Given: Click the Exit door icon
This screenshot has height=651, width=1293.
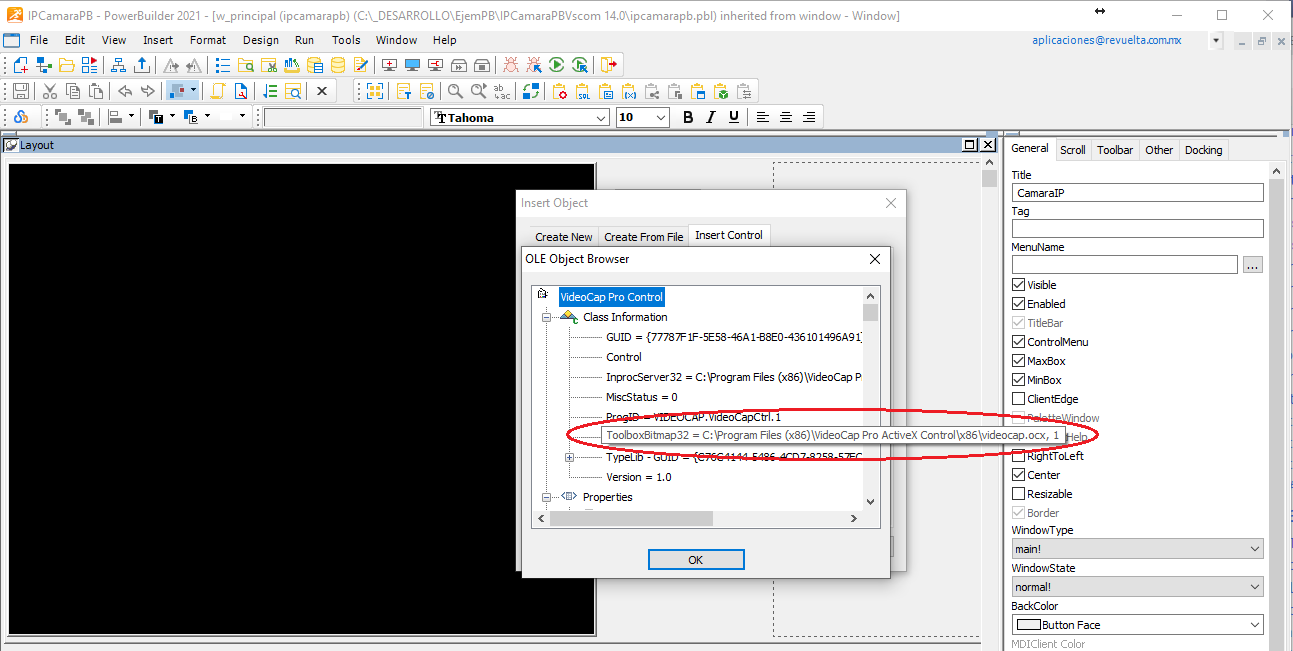Looking at the screenshot, I should pos(609,65).
